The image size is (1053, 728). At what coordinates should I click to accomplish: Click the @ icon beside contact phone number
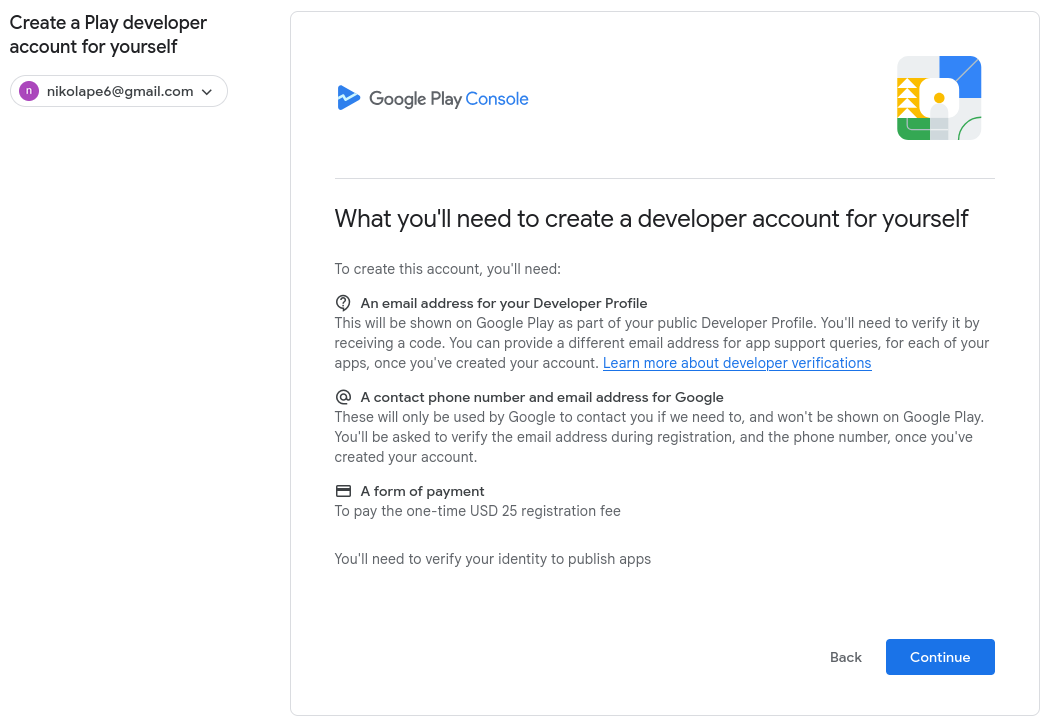[x=343, y=397]
